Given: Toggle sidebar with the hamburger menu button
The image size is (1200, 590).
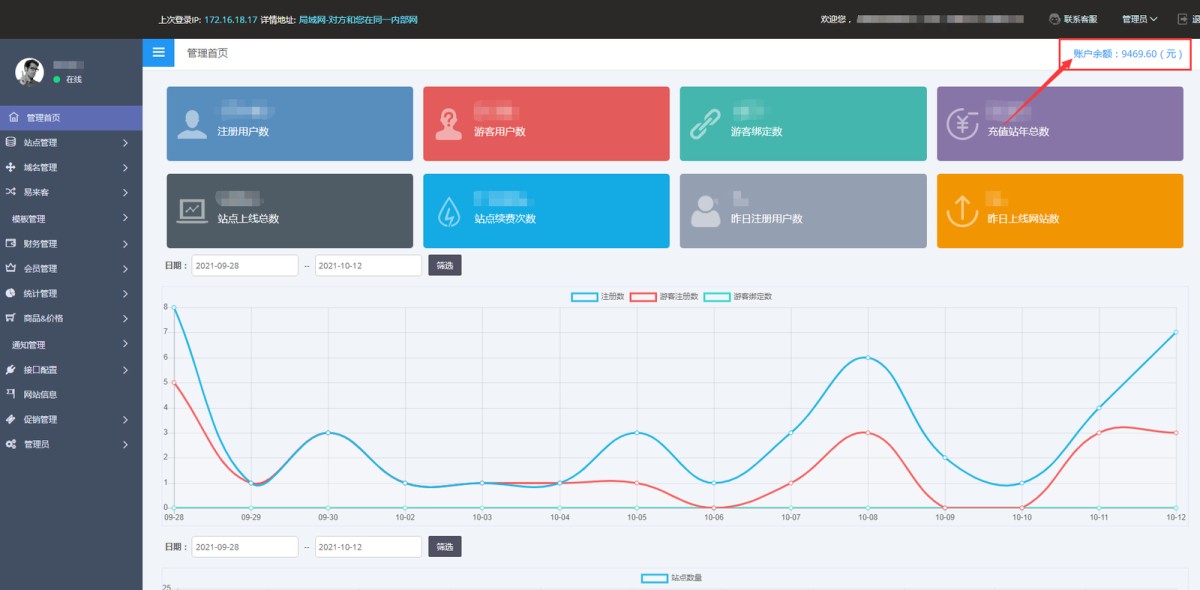Looking at the screenshot, I should tap(158, 52).
